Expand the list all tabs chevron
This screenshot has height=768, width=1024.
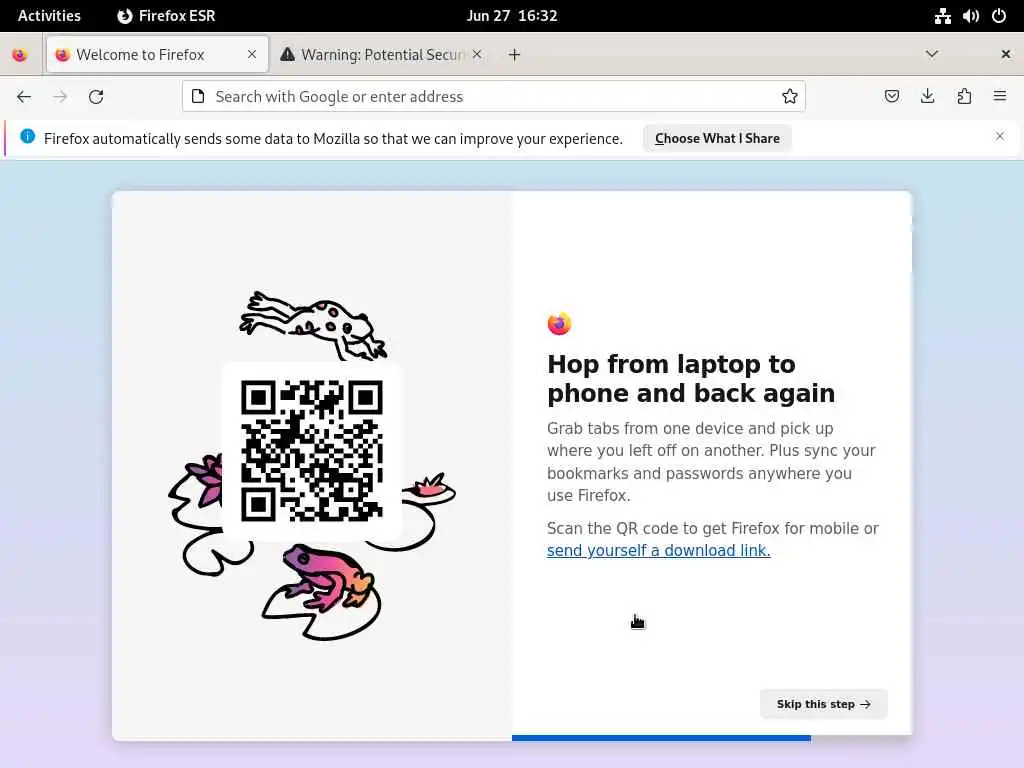[x=932, y=54]
